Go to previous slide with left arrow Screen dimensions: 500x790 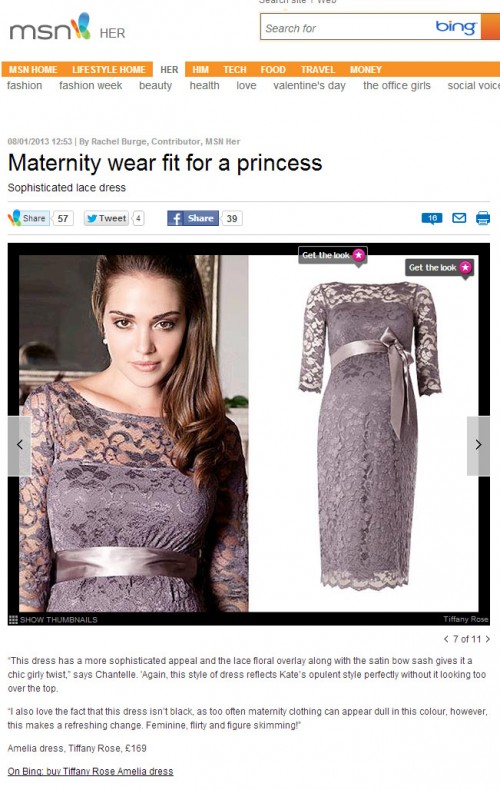click(20, 445)
